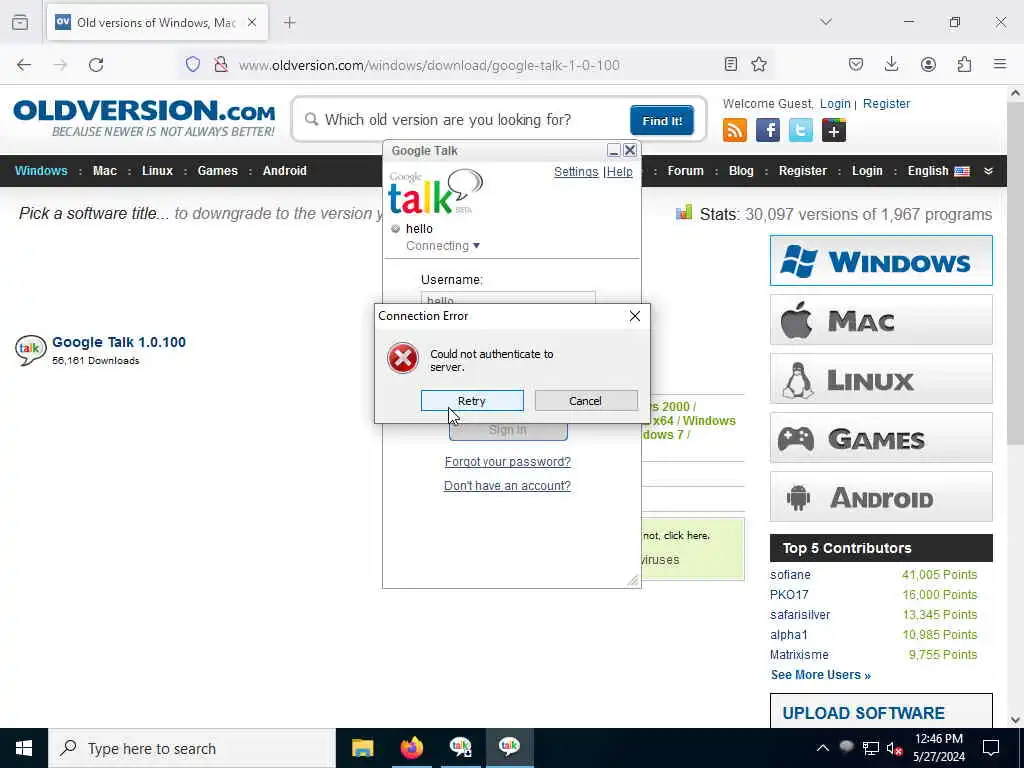
Task: Open the List all tabs dropdown arrow
Action: (826, 22)
